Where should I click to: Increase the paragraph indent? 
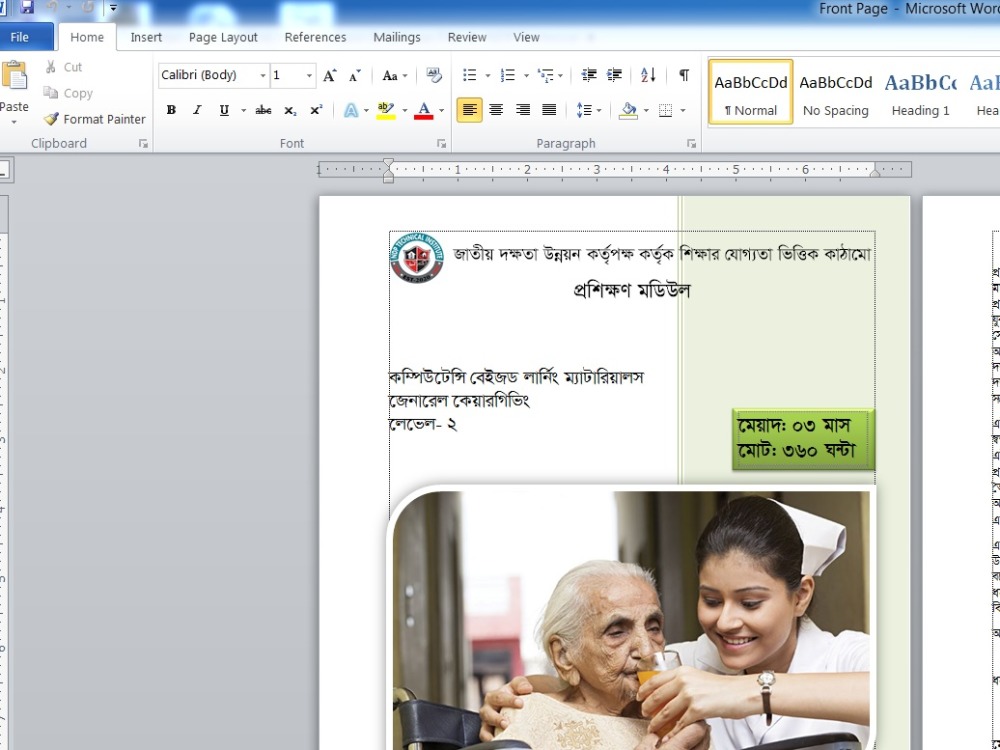coord(614,75)
